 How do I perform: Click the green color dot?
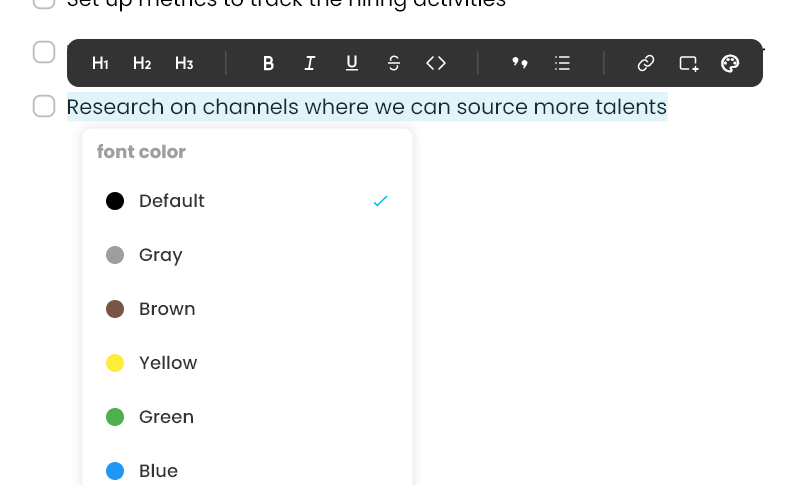115,417
